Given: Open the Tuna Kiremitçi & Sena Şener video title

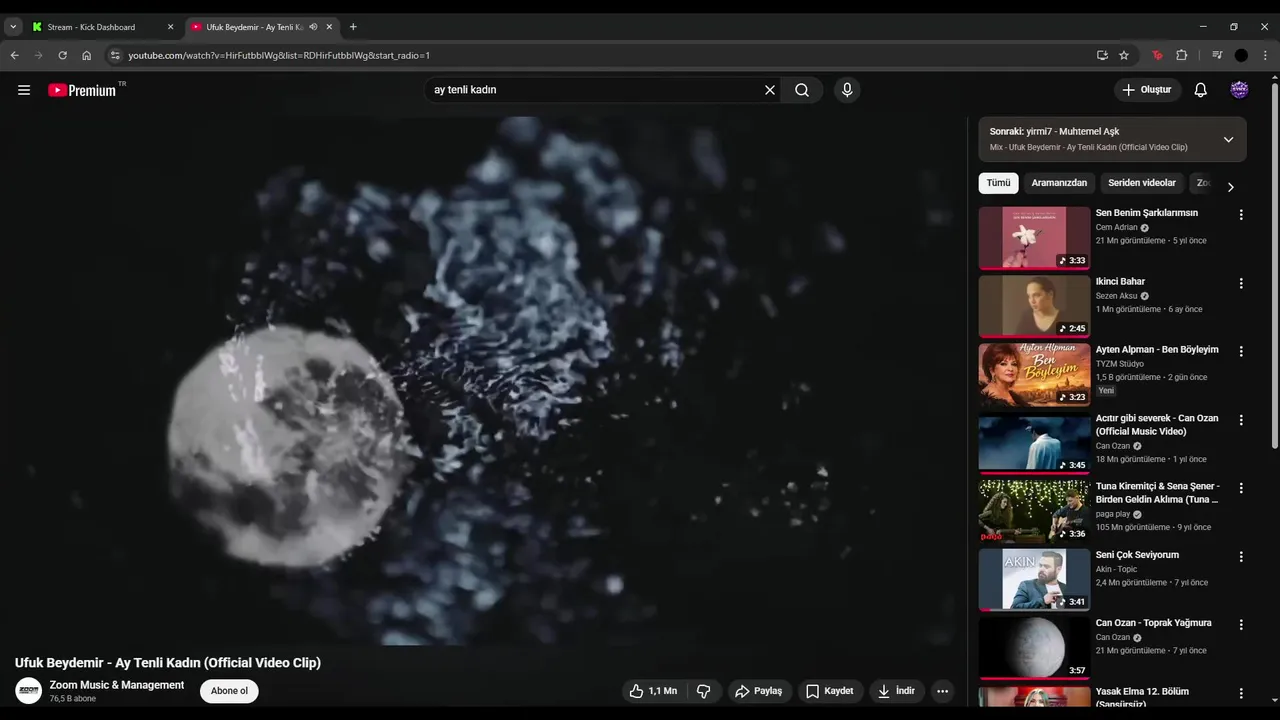Looking at the screenshot, I should click(x=1157, y=493).
